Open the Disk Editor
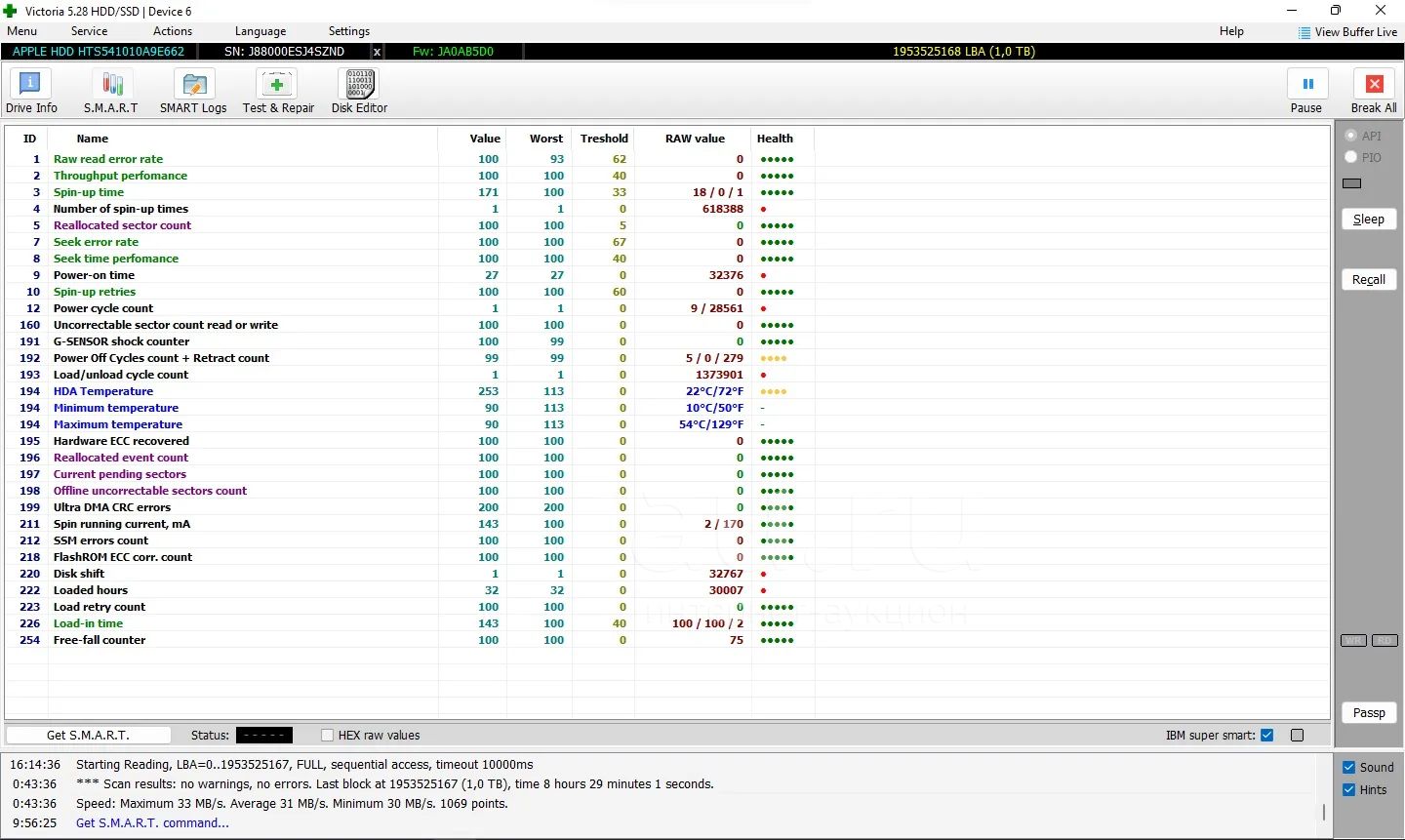The height and width of the screenshot is (840, 1405). tap(359, 92)
